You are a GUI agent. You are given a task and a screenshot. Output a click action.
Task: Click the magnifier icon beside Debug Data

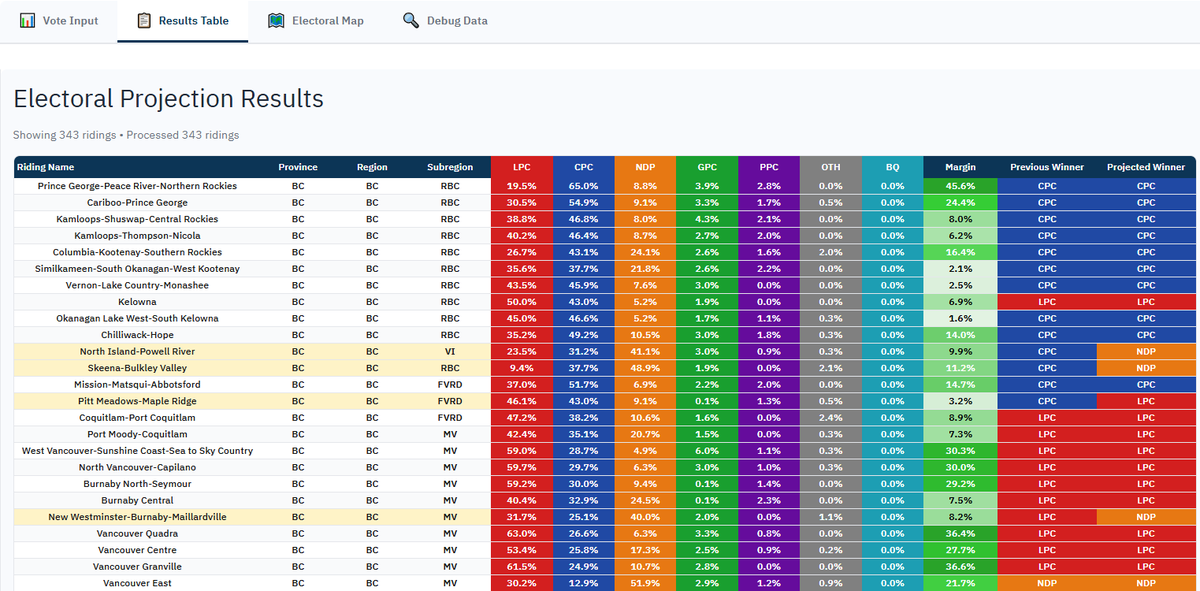coord(410,20)
